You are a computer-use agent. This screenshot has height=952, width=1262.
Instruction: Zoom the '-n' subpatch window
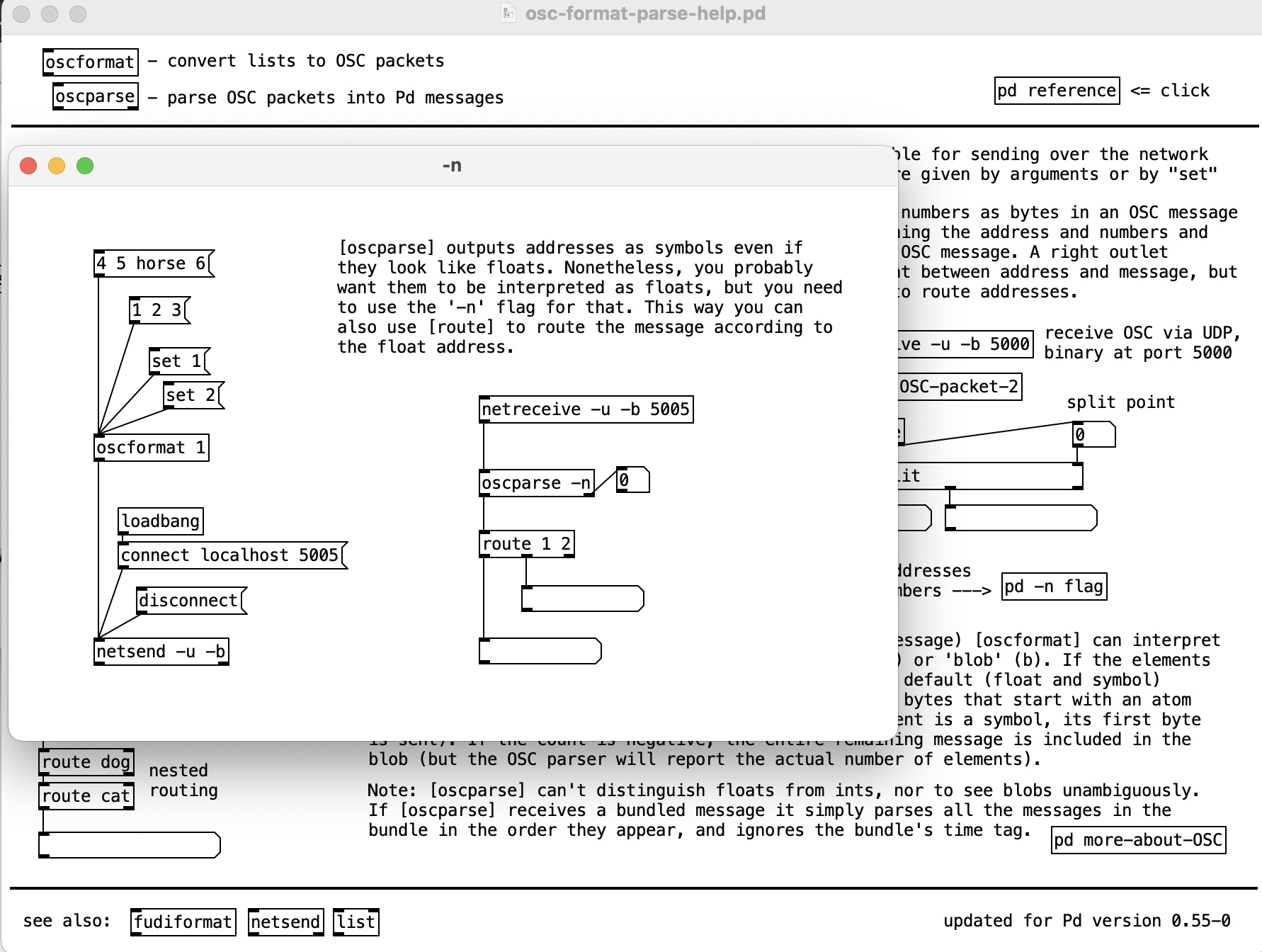tap(85, 166)
